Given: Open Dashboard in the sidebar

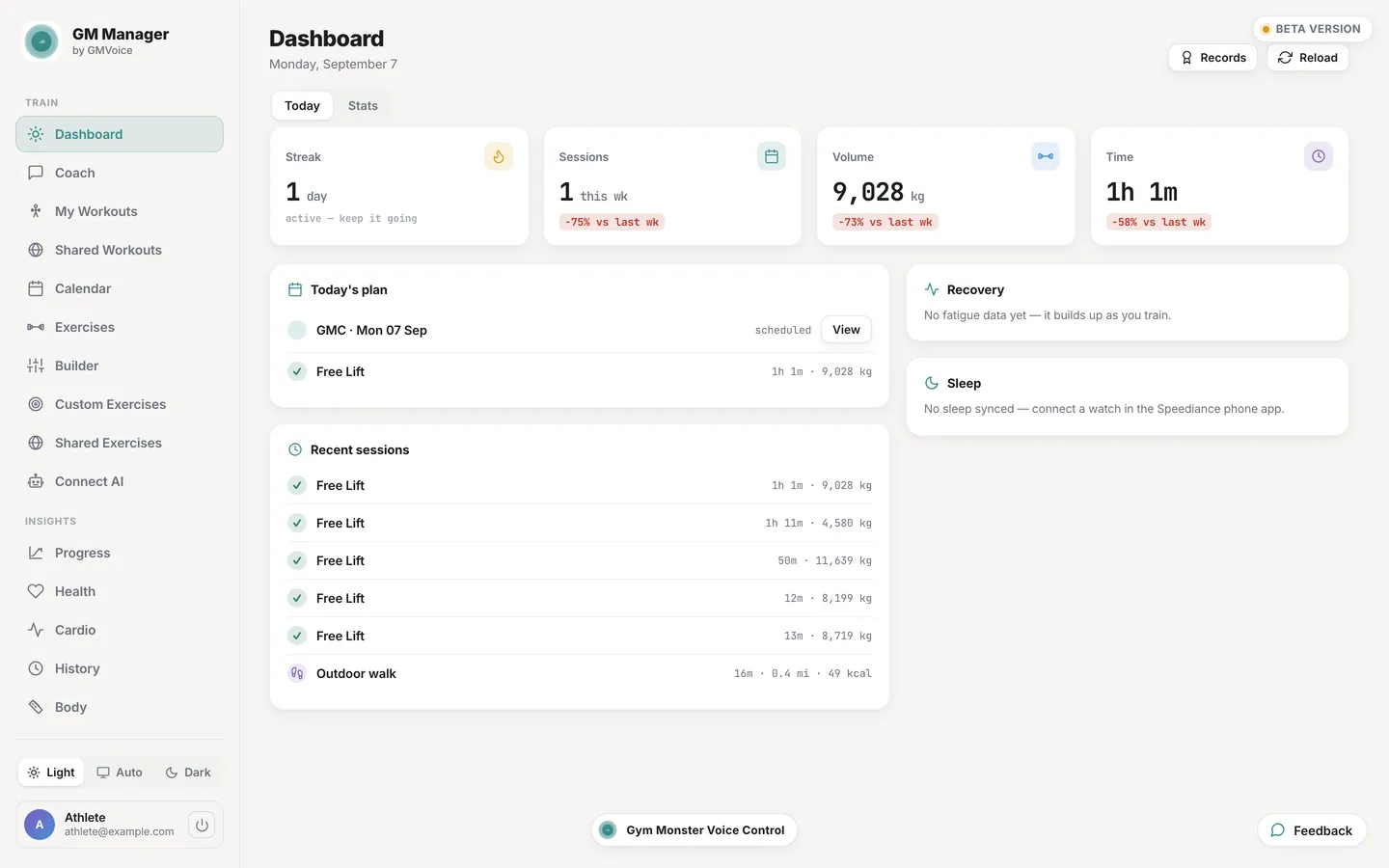Looking at the screenshot, I should click(x=120, y=134).
